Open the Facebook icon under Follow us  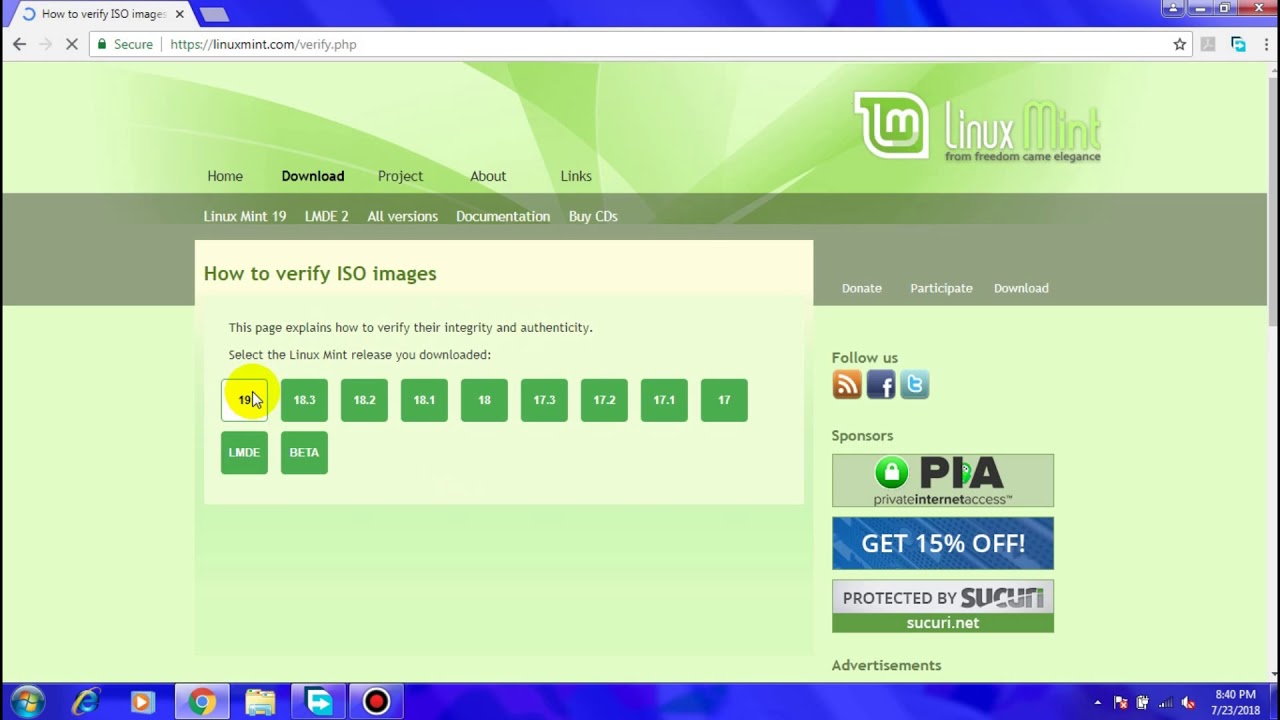(x=881, y=385)
